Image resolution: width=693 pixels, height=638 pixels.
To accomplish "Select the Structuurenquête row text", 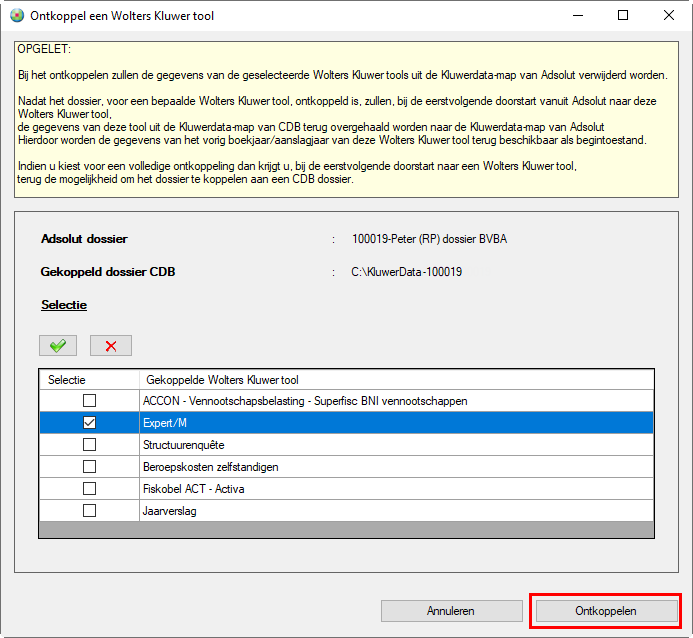I will 186,445.
